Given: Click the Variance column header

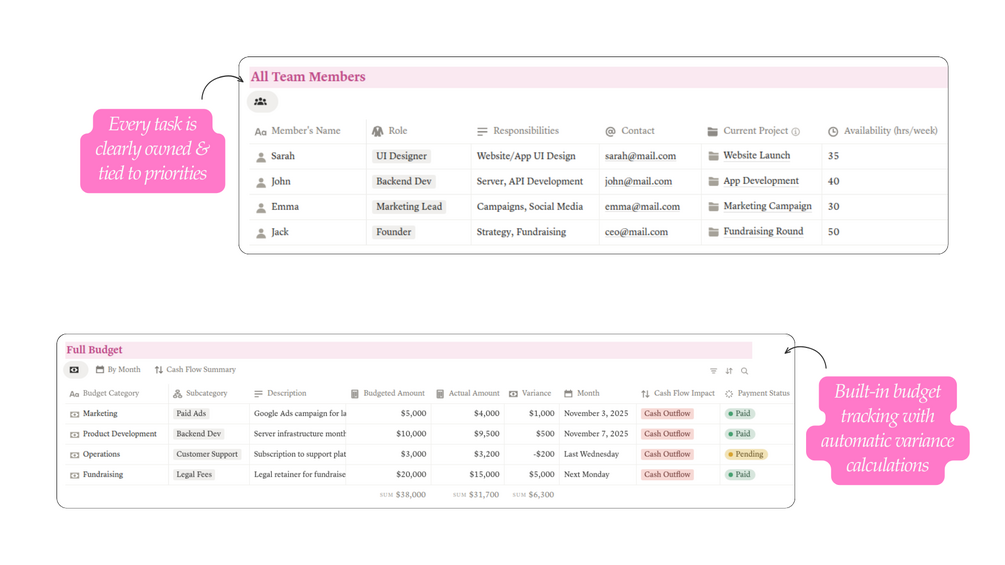Looking at the screenshot, I should (530, 393).
